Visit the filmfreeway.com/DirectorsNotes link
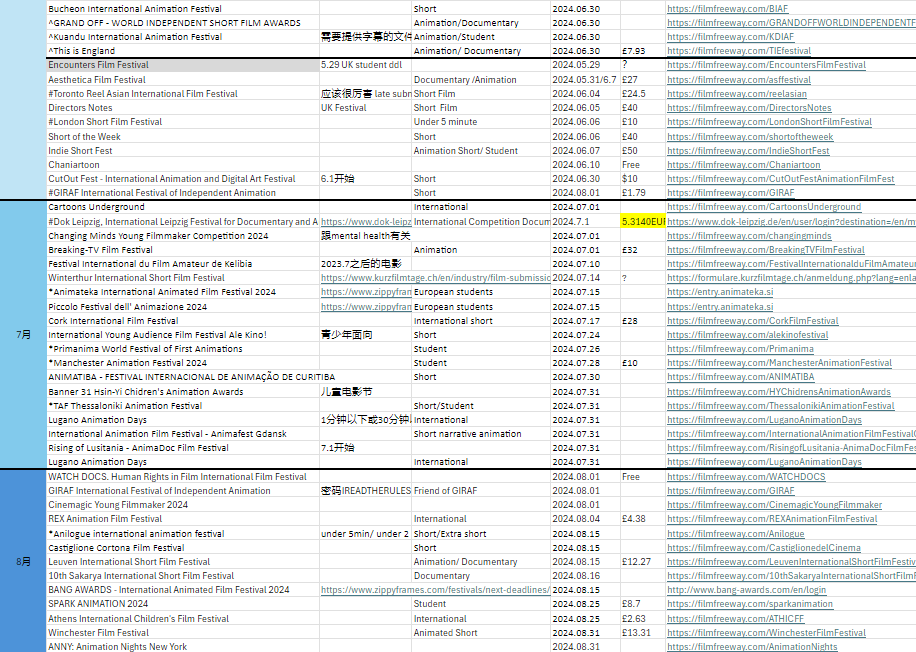Viewport: 916px width, 652px height. (749, 107)
